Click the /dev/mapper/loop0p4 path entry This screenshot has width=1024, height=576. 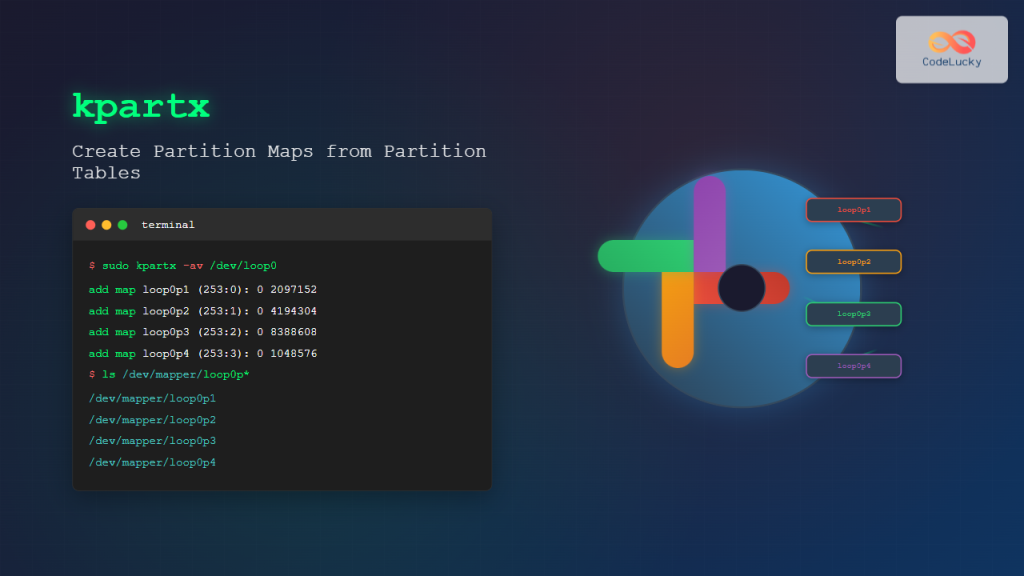[x=151, y=462]
